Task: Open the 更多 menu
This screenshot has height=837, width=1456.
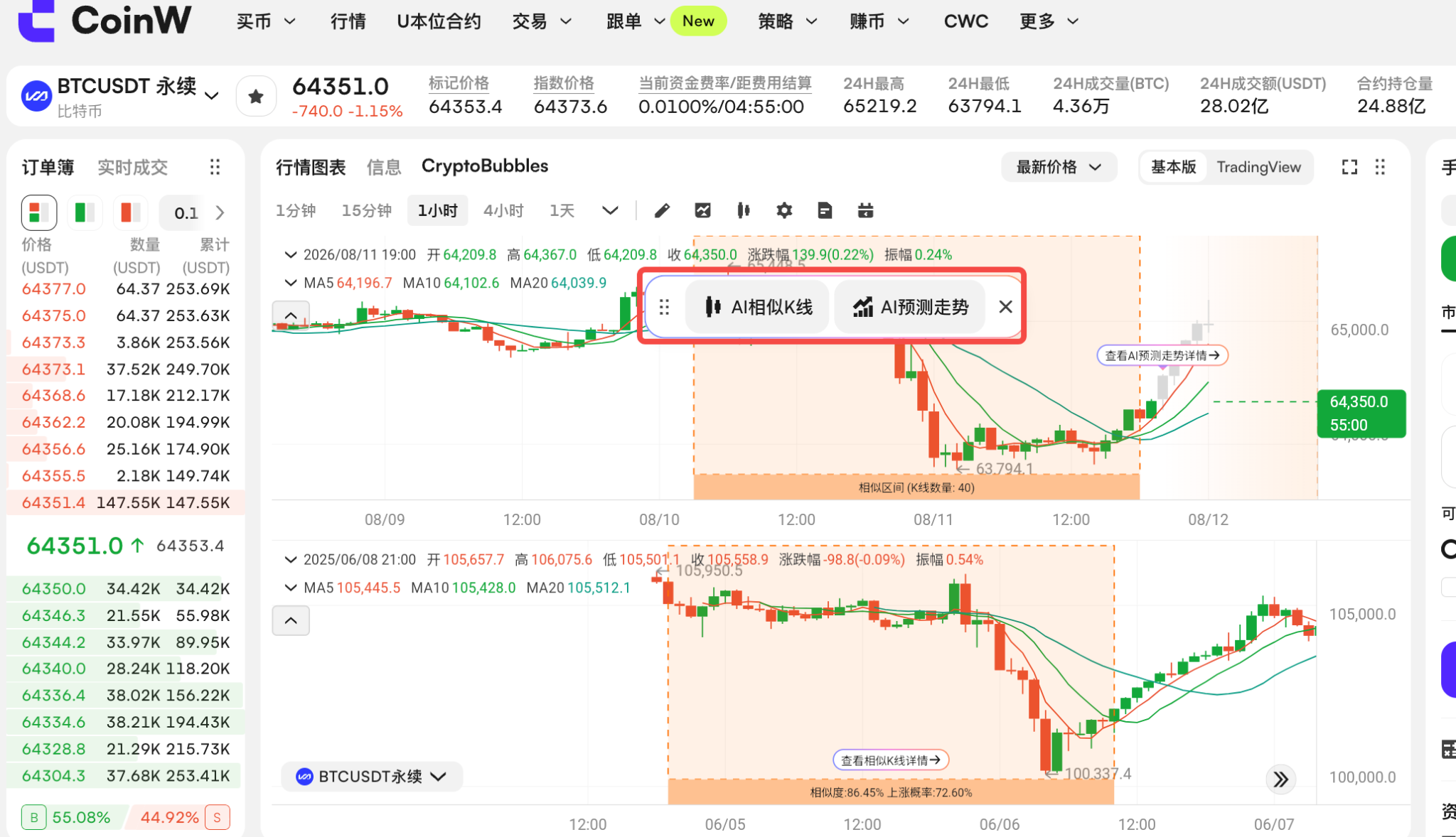Action: coord(1049,21)
